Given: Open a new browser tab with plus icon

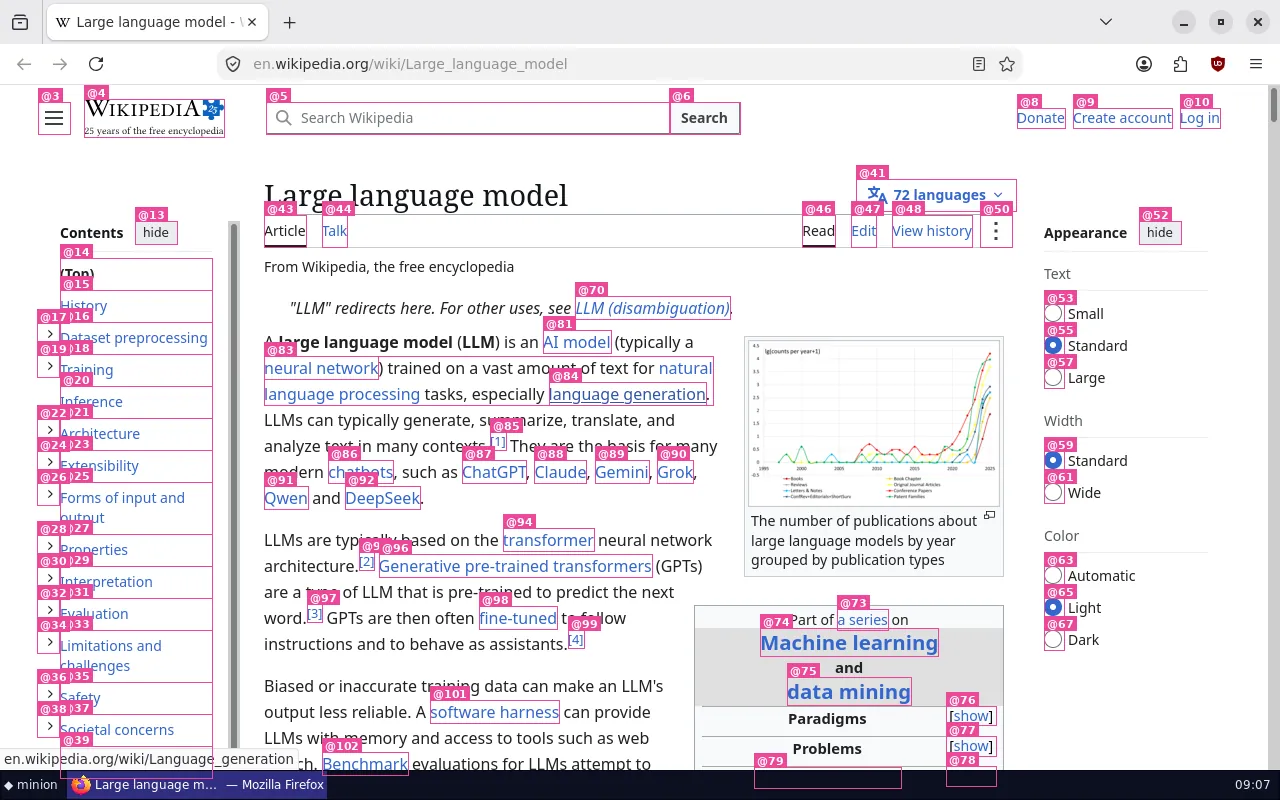Looking at the screenshot, I should pos(289,22).
